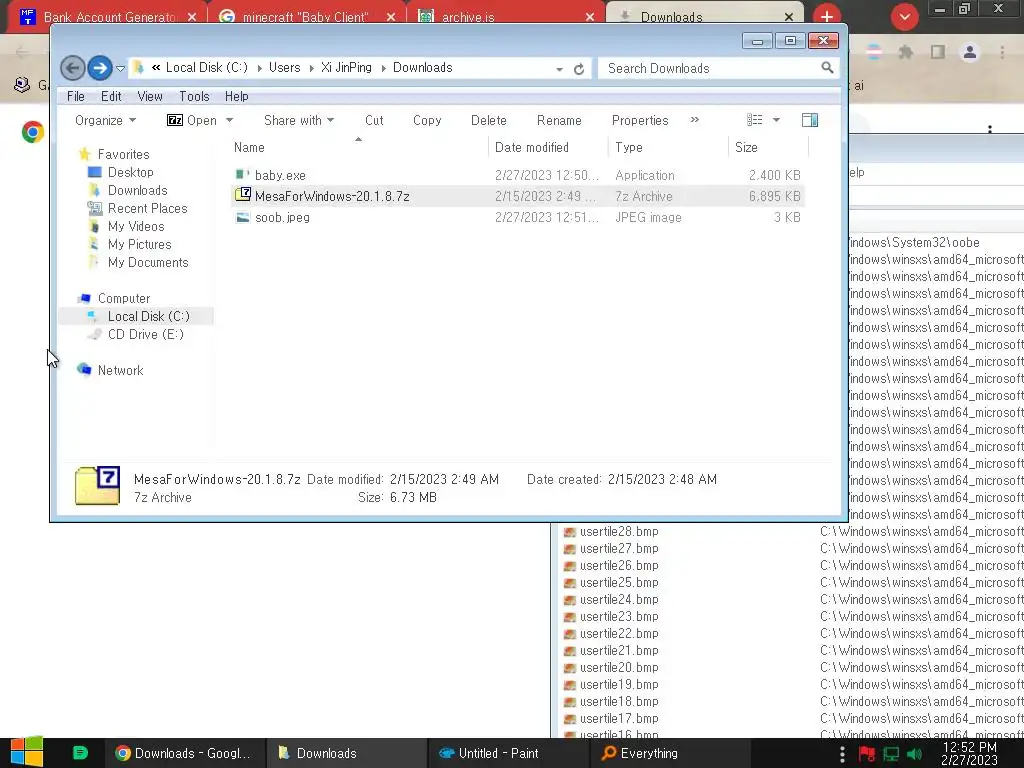
Task: Select Network in the navigation pane
Action: point(120,370)
